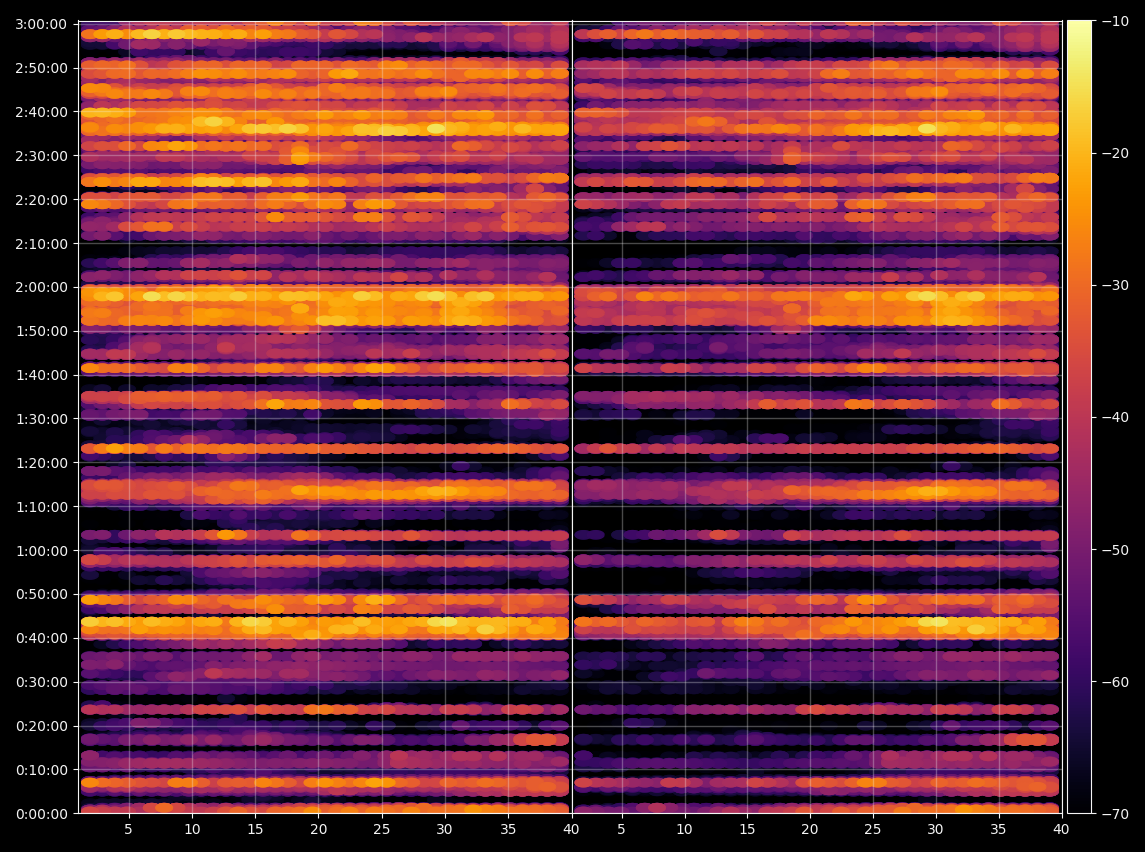
Task: Click the 2:40:00 y-axis tick label
Action: (41, 112)
